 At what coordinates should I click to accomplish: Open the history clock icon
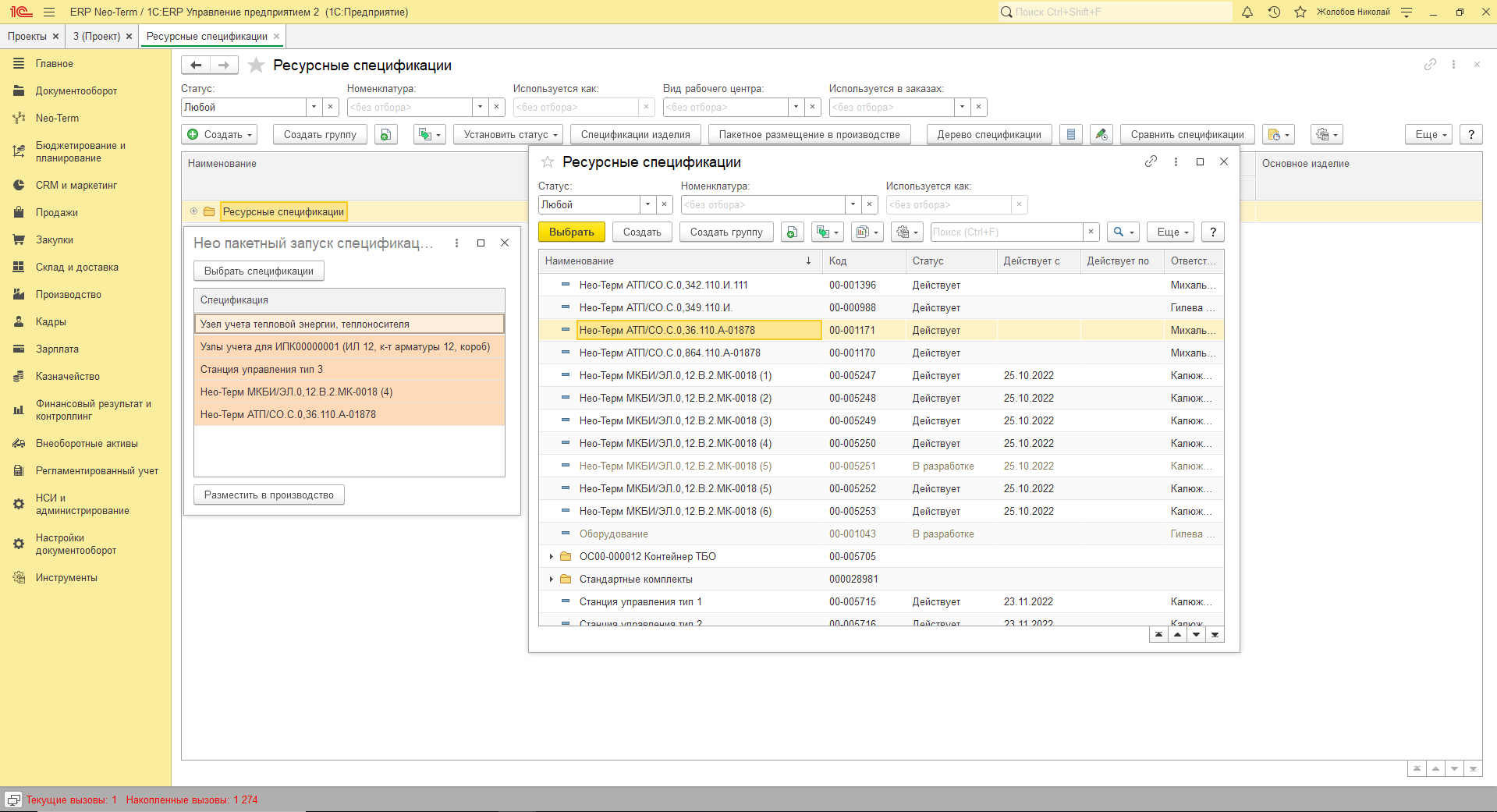coord(1274,12)
